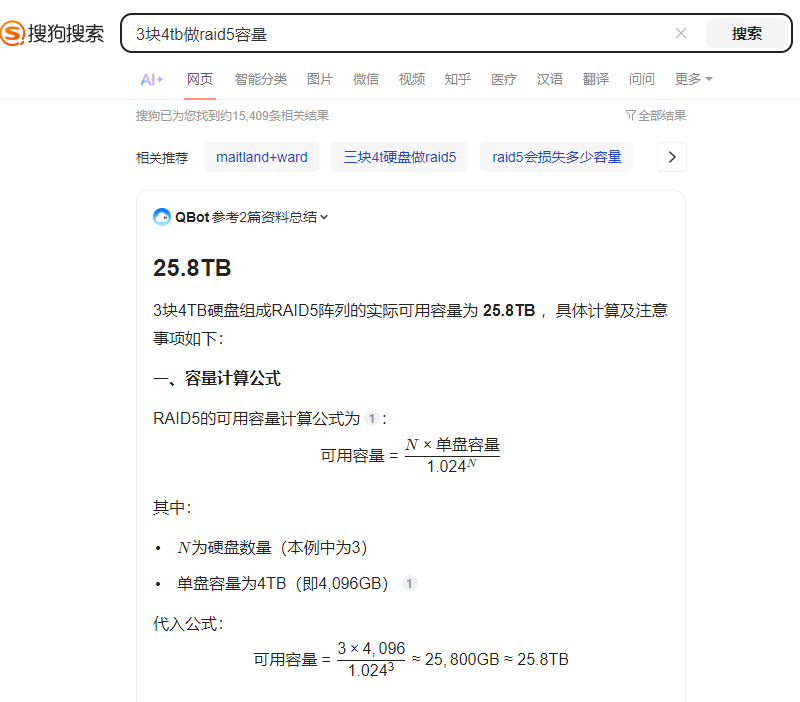
Task: Go to the 翻译 tab
Action: click(x=595, y=79)
